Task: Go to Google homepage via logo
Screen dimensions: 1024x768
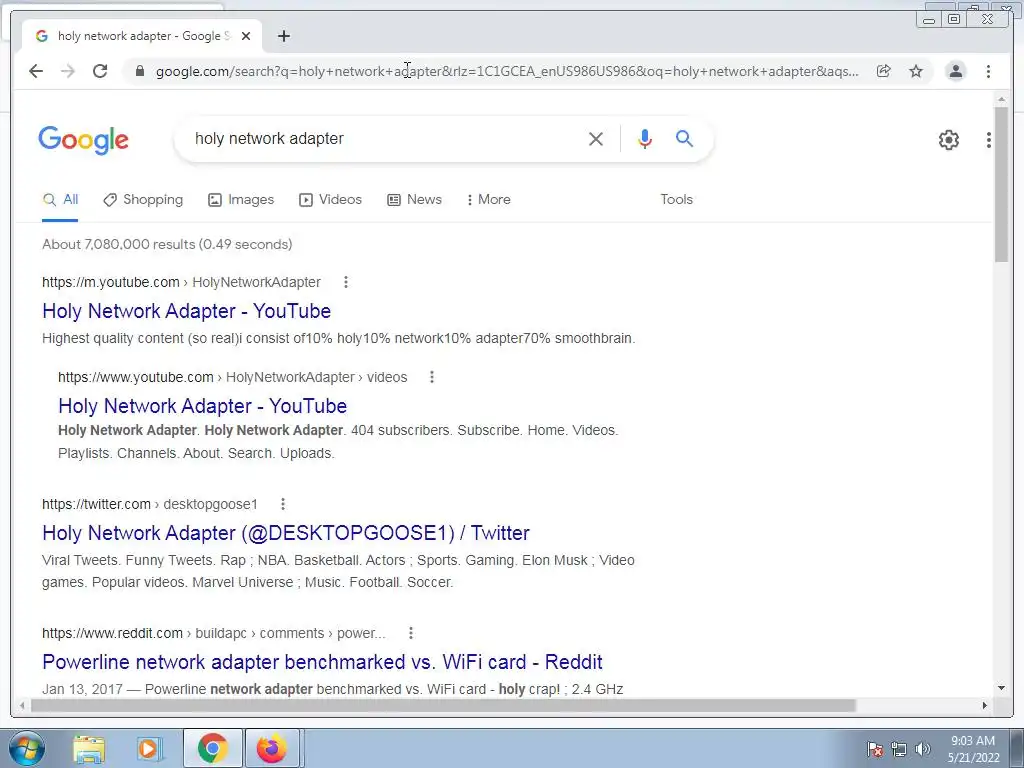Action: [84, 140]
